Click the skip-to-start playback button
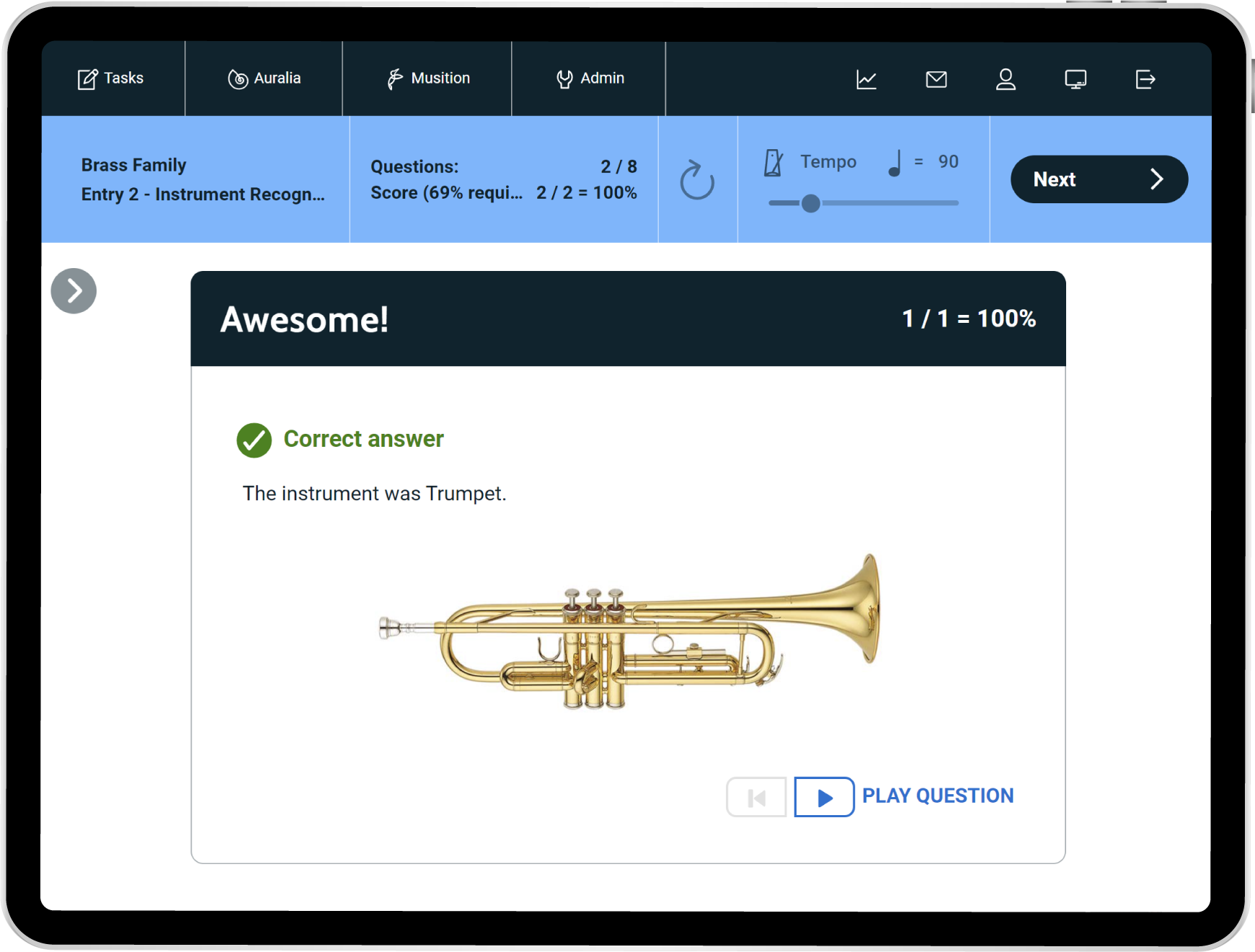 click(756, 797)
